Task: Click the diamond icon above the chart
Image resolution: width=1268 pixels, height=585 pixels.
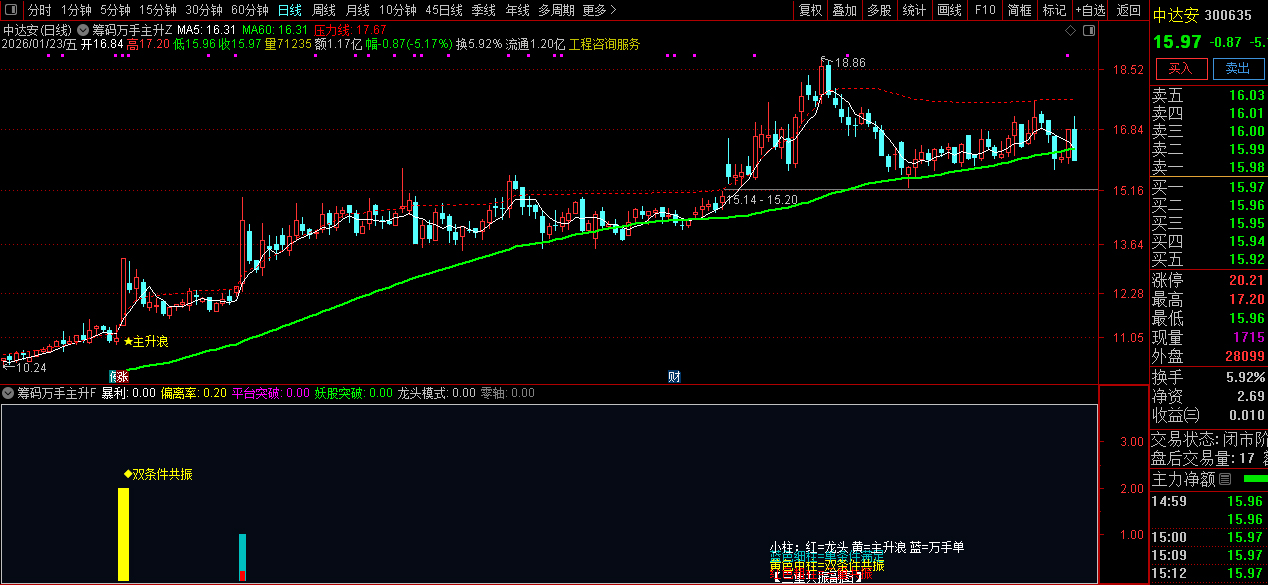Action: 1070,31
